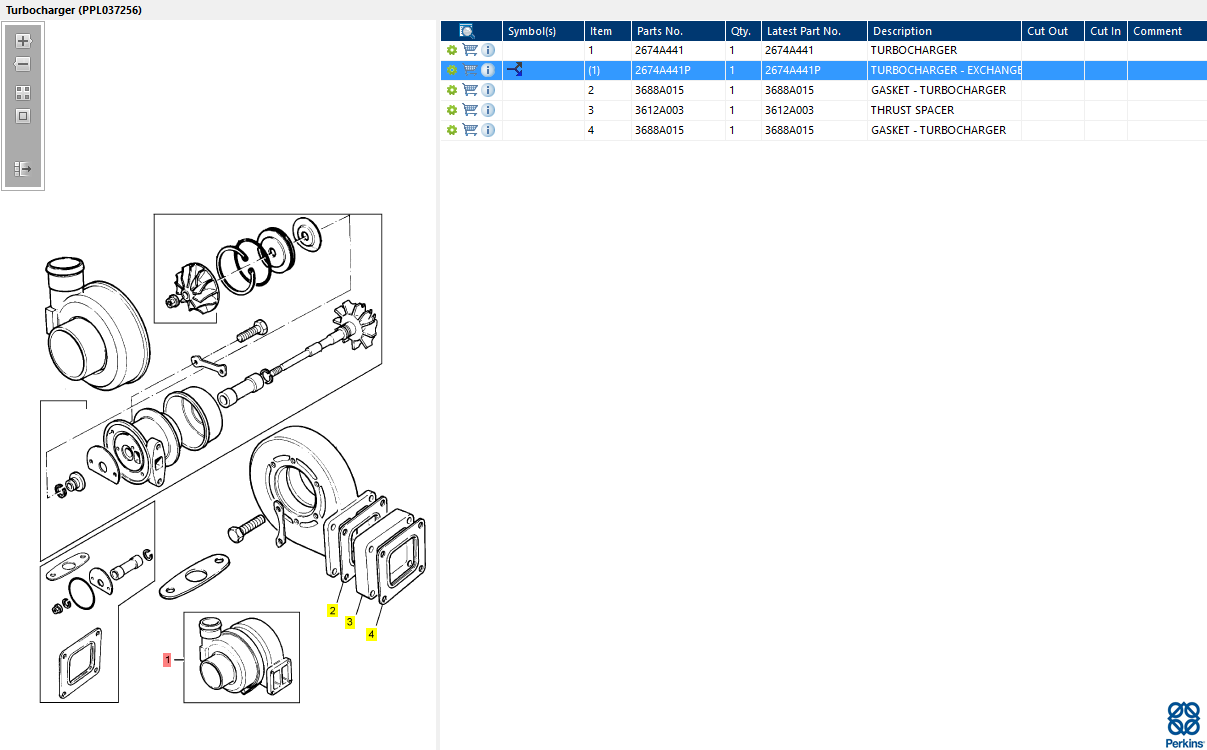Click the green gear icon for item 2
The height and width of the screenshot is (750, 1207).
pos(452,90)
